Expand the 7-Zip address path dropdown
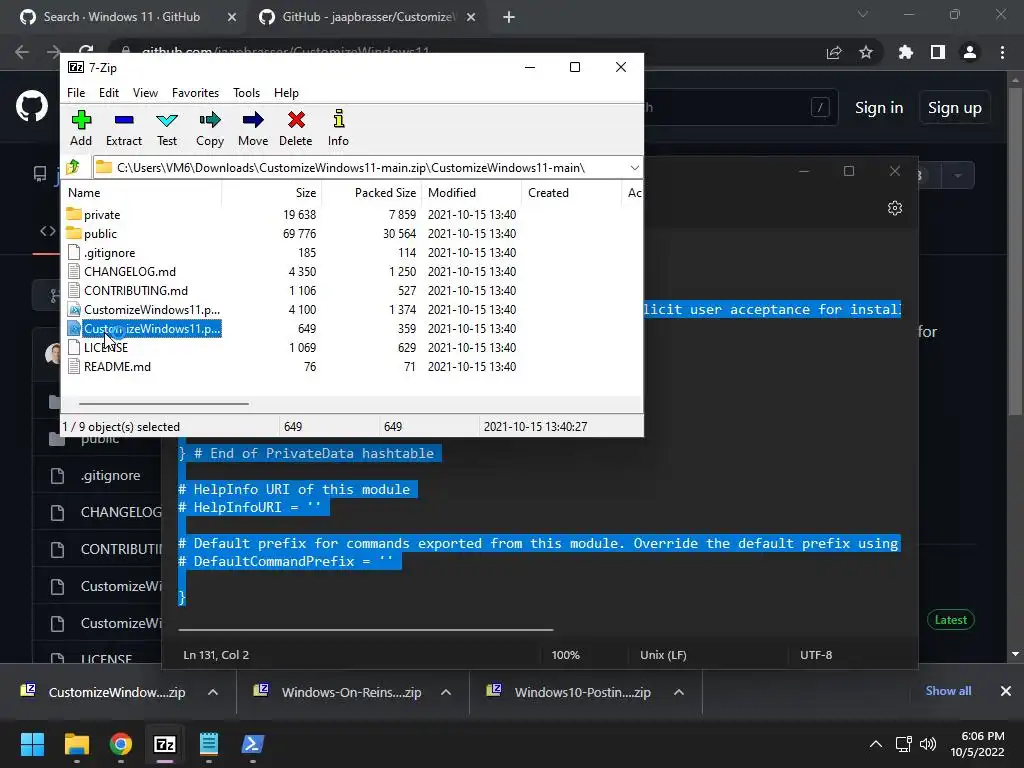The height and width of the screenshot is (768, 1024). [x=634, y=168]
